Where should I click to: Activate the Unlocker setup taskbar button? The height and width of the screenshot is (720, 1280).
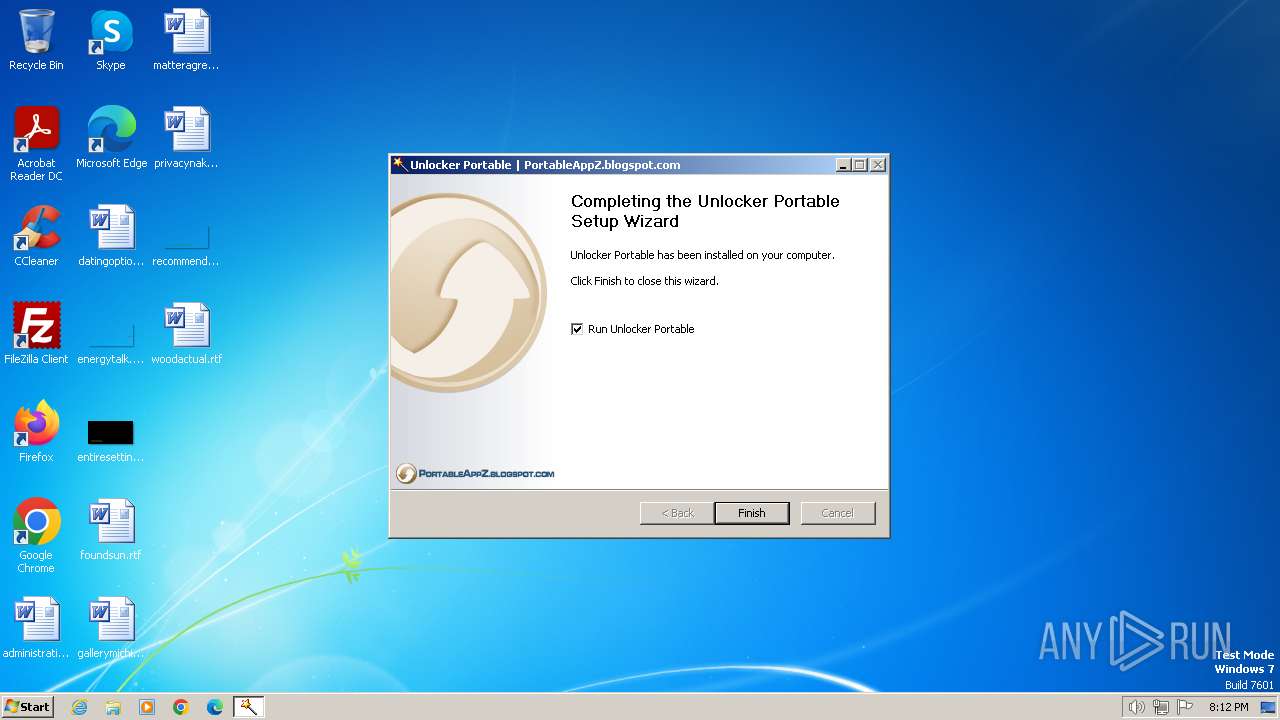click(x=248, y=707)
